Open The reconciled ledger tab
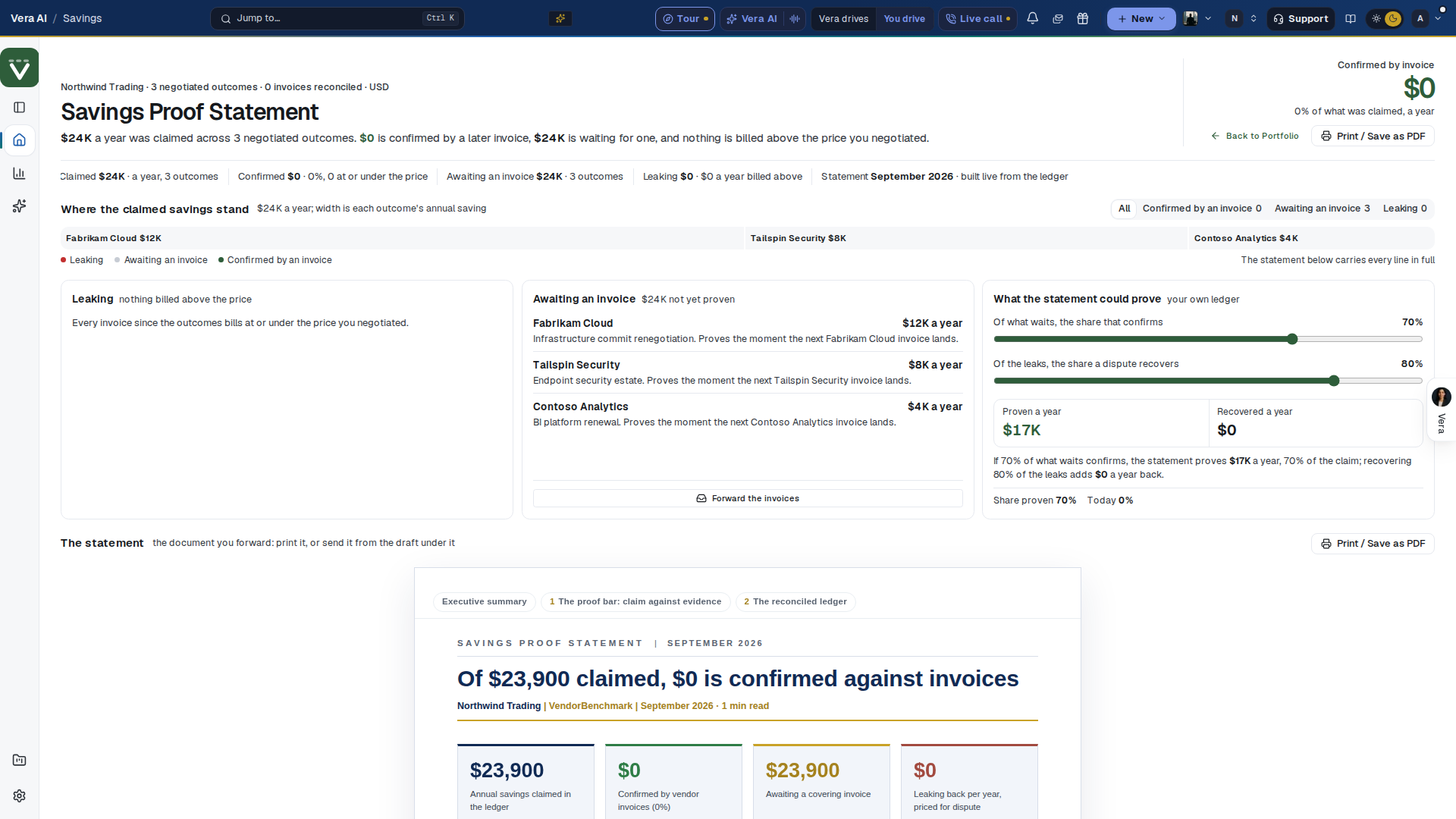Screen dimensions: 1456x819 795,601
